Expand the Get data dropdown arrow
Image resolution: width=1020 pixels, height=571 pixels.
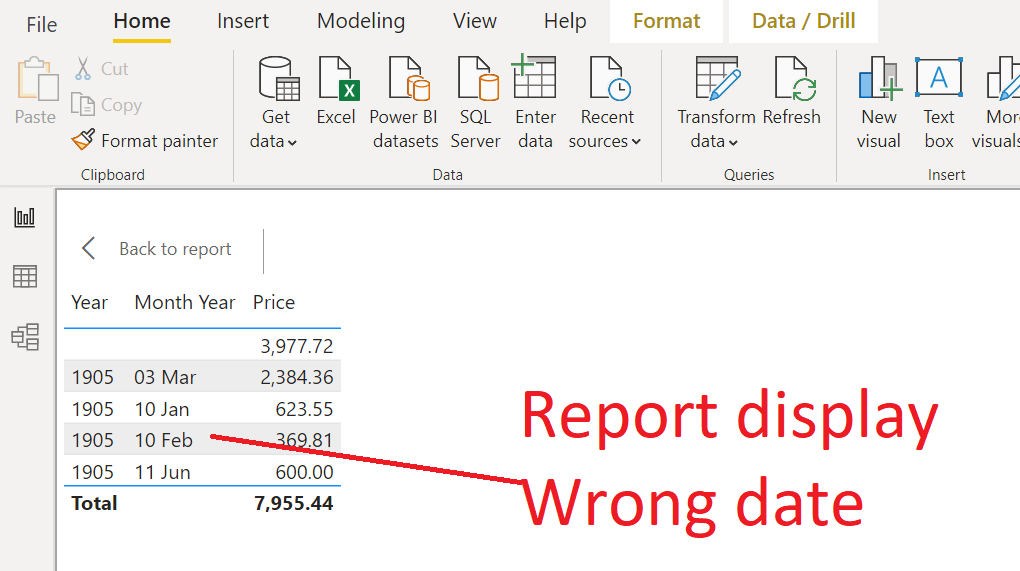(x=292, y=142)
